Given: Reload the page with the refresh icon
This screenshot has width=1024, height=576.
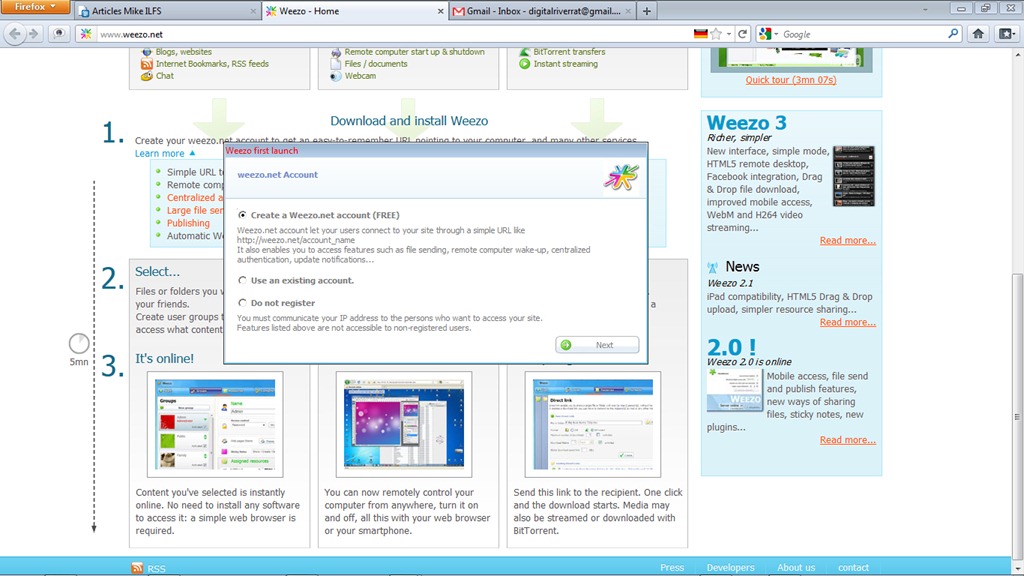Looking at the screenshot, I should (743, 34).
